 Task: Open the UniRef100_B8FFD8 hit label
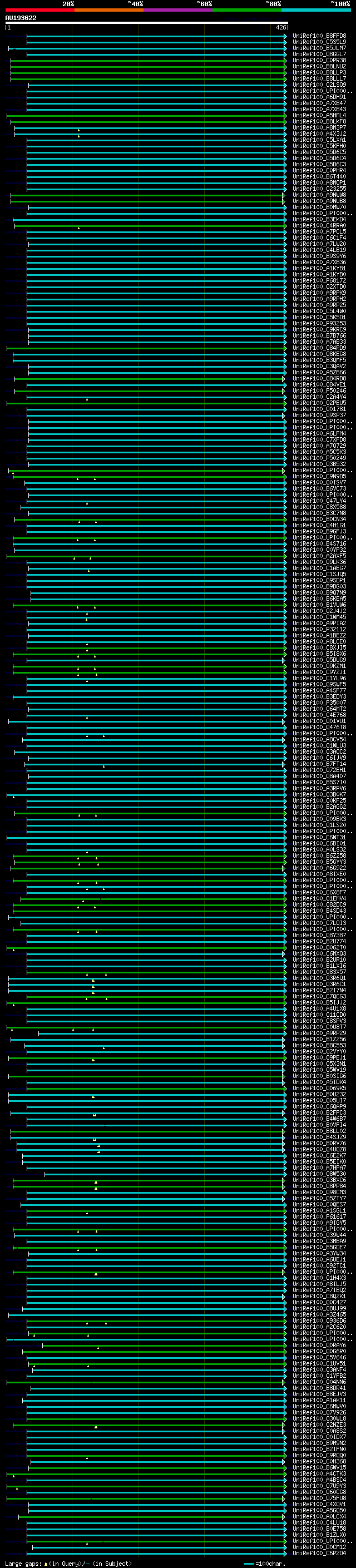click(319, 36)
